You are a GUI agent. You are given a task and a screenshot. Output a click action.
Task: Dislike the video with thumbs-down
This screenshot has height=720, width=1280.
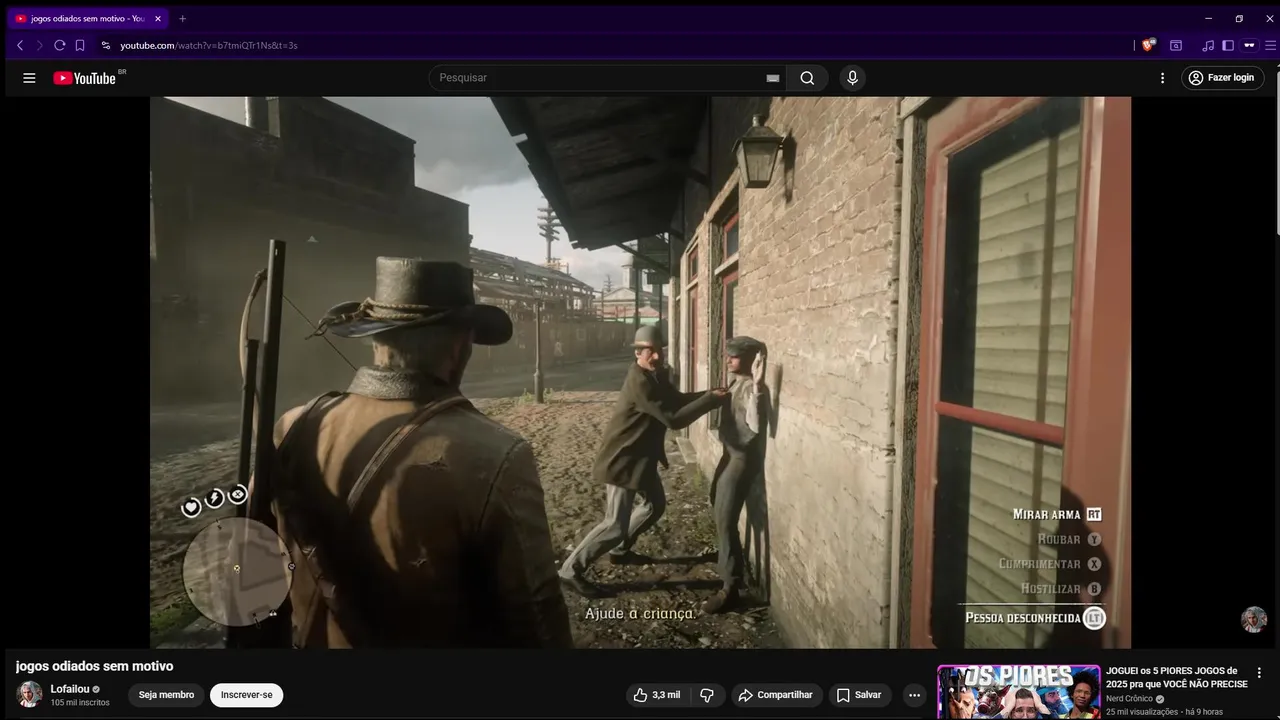coord(707,695)
